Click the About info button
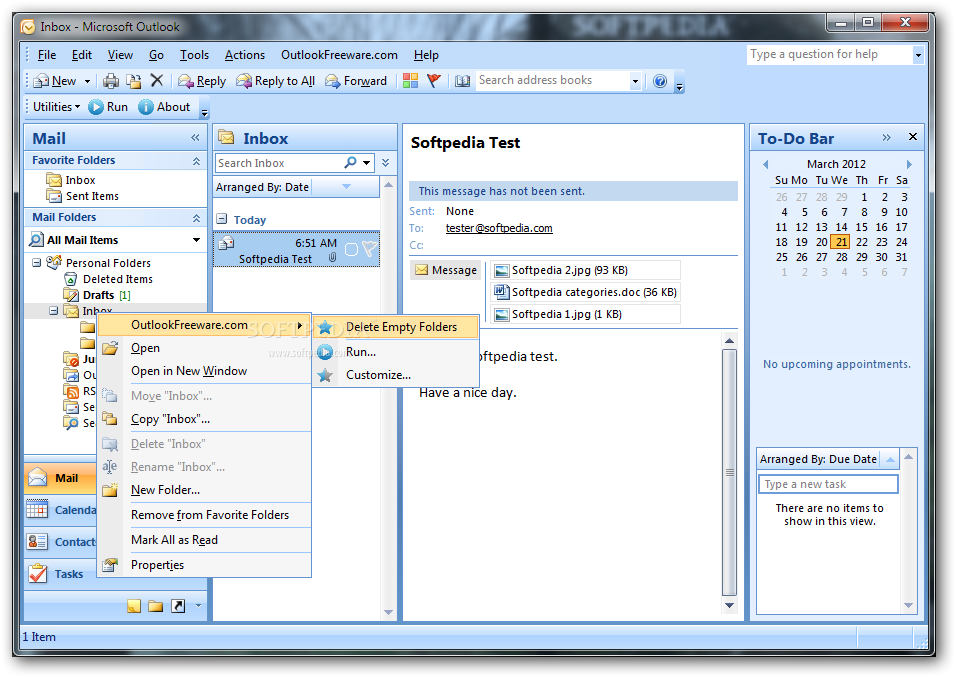 (164, 107)
